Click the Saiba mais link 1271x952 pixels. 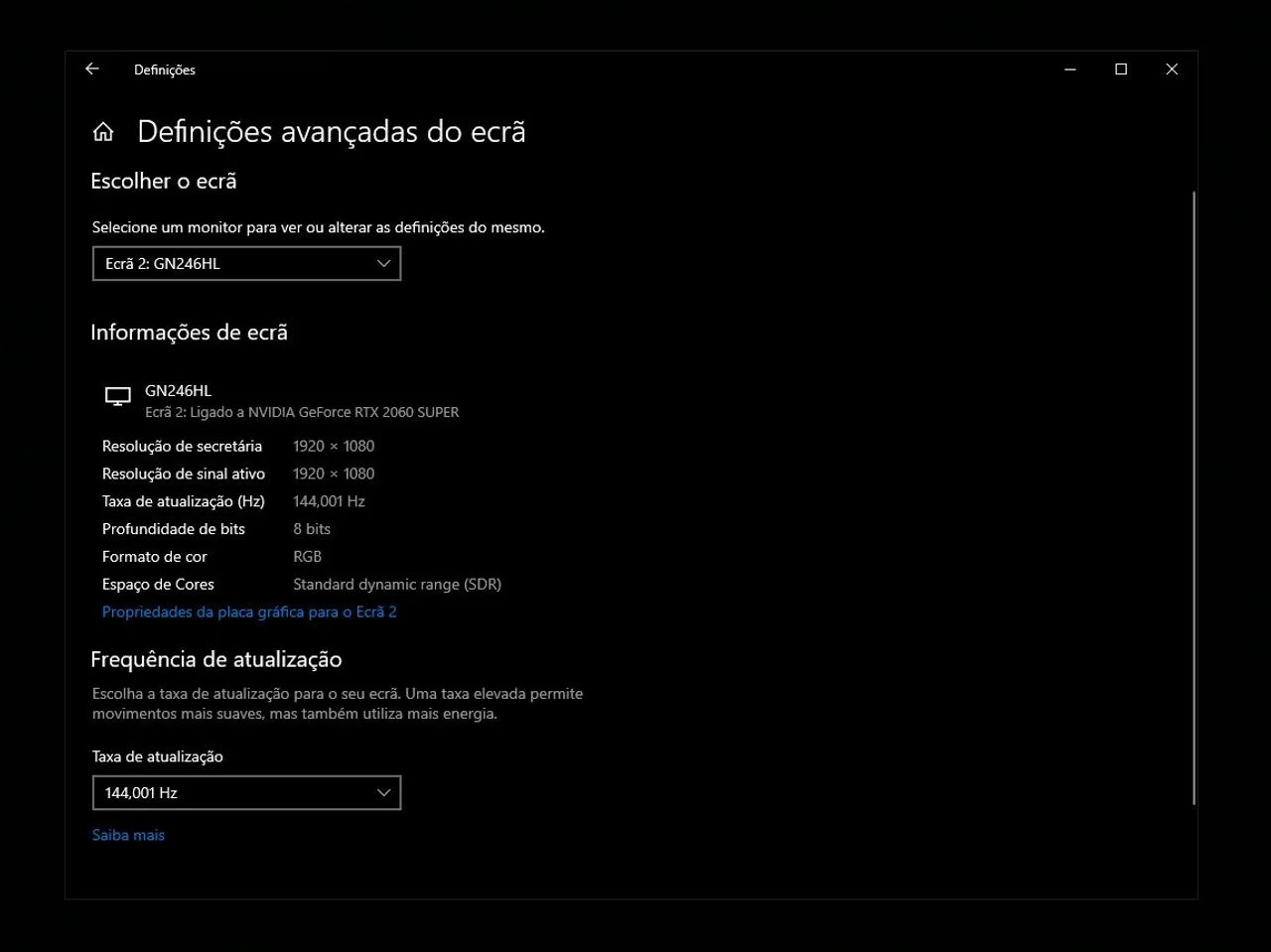[128, 835]
